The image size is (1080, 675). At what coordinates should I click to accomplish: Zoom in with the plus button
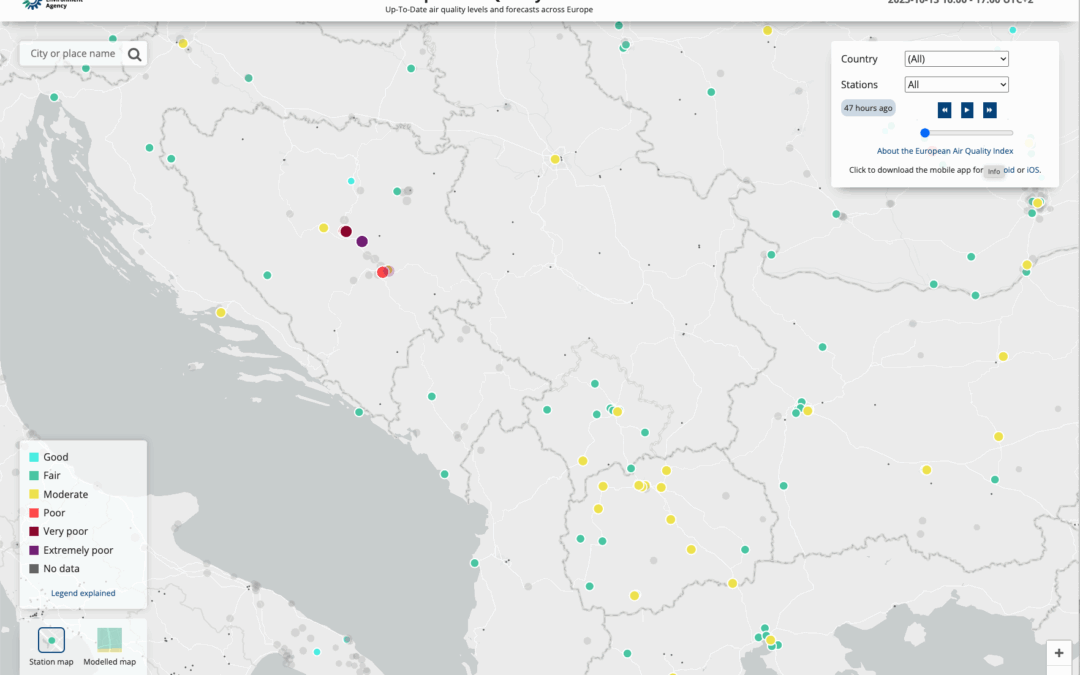click(x=1059, y=653)
